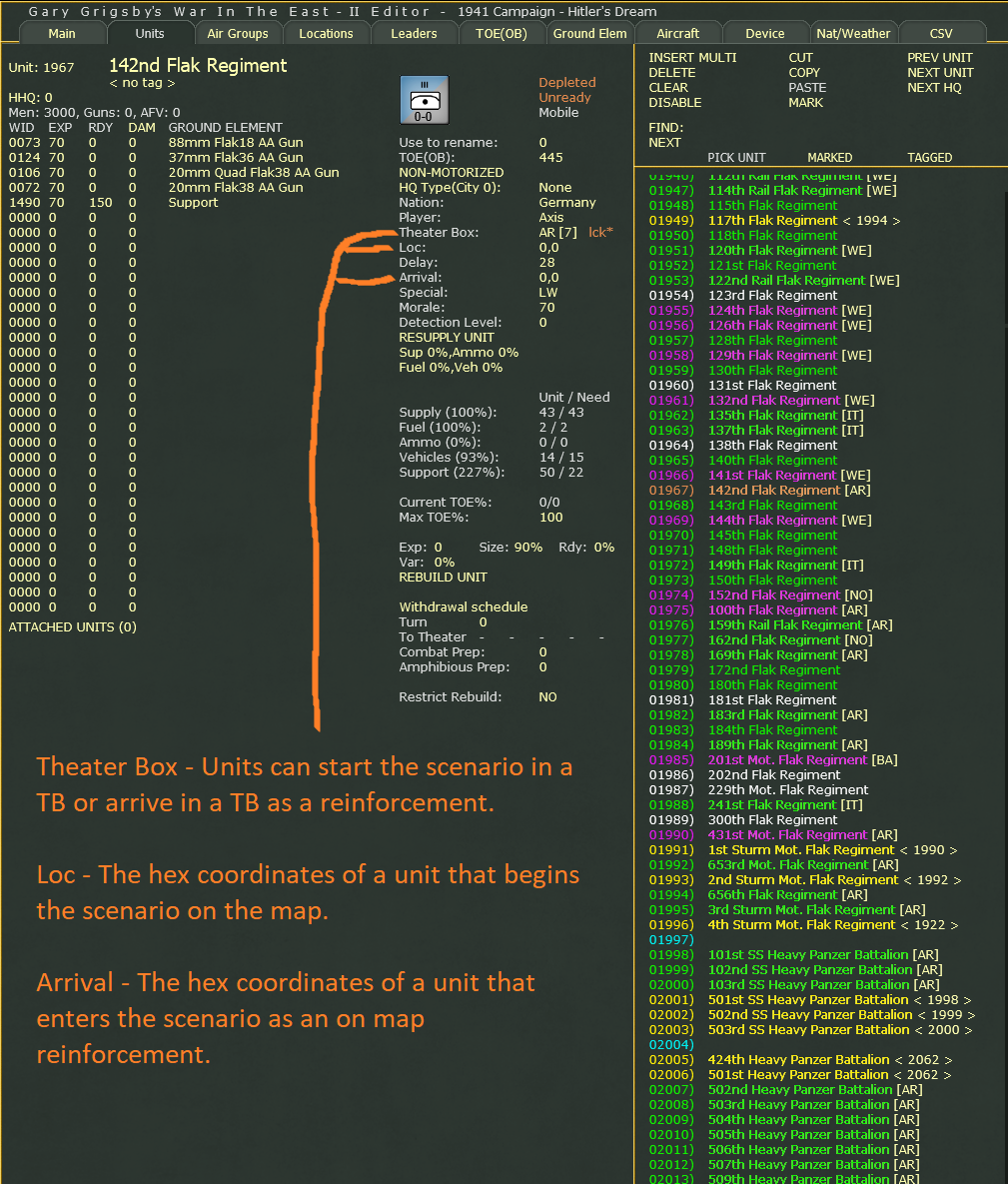This screenshot has width=1008, height=1184.
Task: Click NEXT under FIND
Action: pos(664,143)
